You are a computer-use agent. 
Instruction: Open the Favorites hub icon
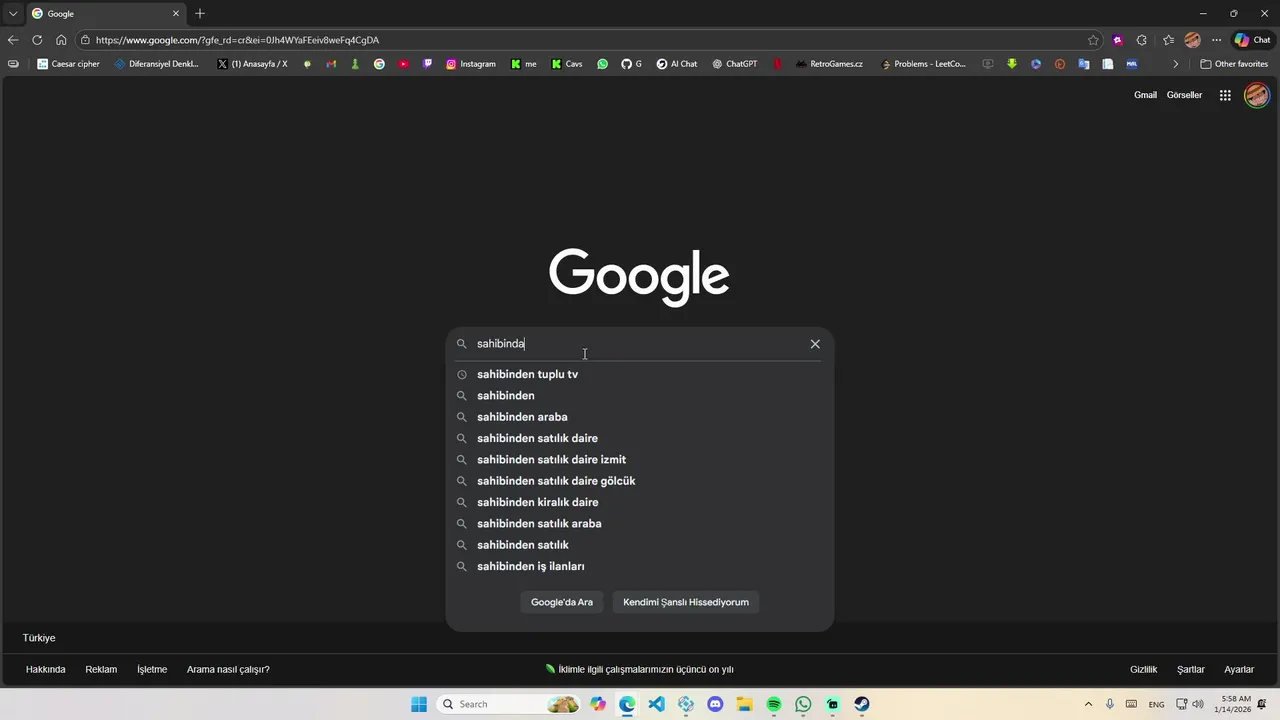[x=1168, y=40]
